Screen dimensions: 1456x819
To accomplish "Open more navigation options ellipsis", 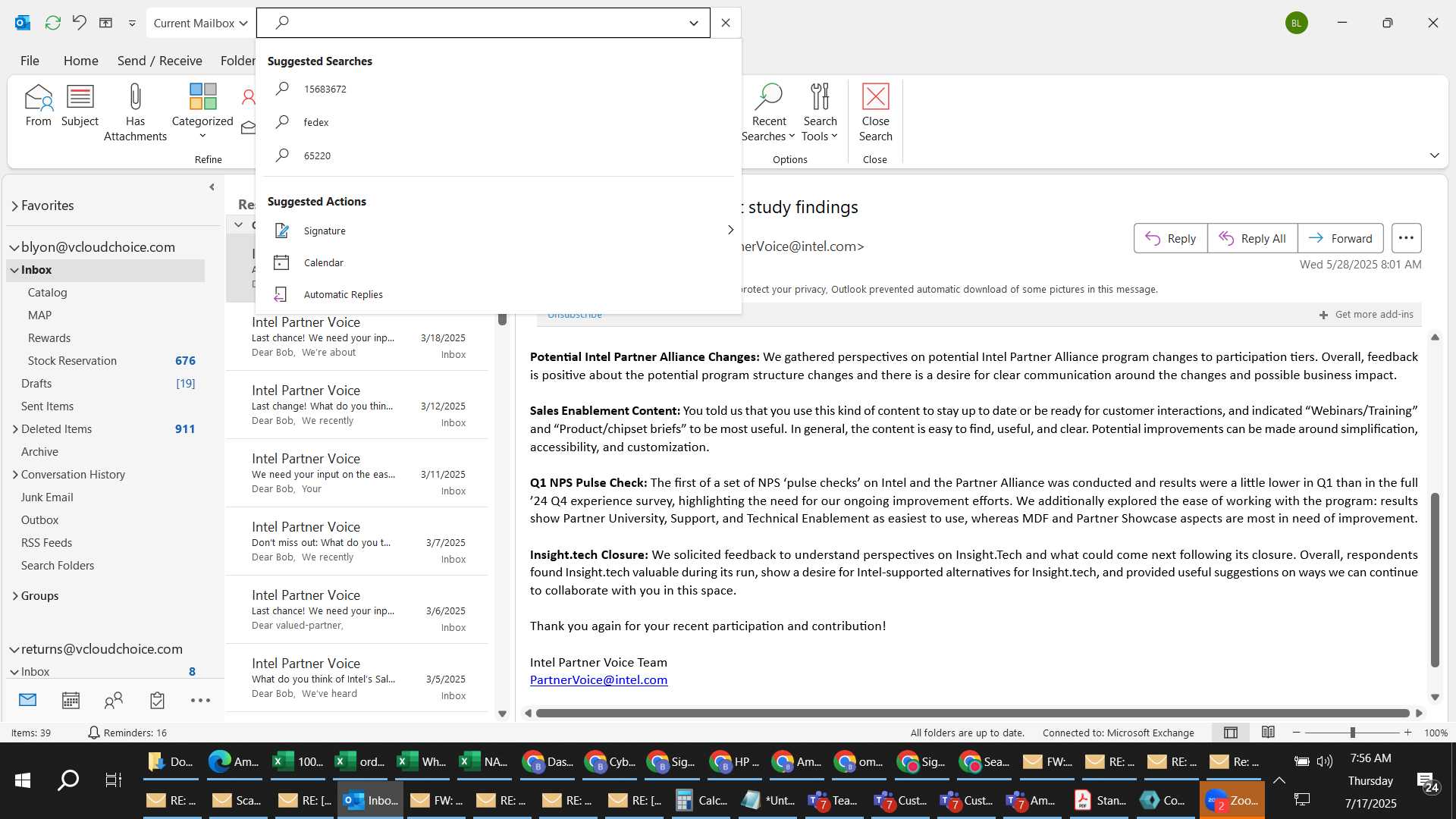I will 200,700.
